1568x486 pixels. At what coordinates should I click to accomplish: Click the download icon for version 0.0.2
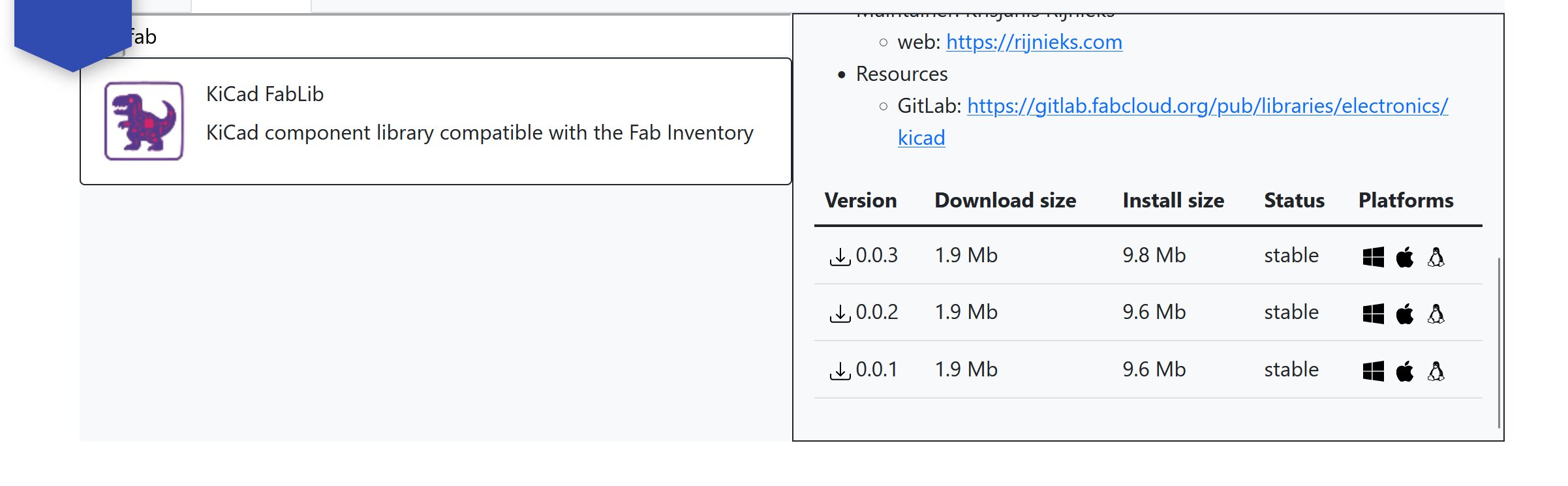[x=840, y=313]
